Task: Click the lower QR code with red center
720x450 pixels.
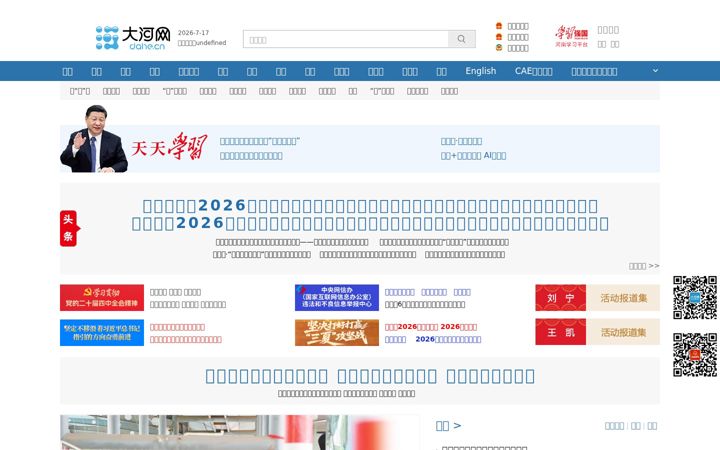Action: click(695, 355)
